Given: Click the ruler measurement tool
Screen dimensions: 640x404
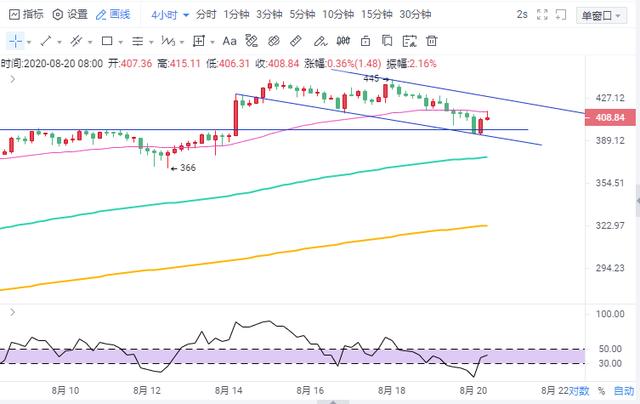Looking at the screenshot, I should click(296, 41).
